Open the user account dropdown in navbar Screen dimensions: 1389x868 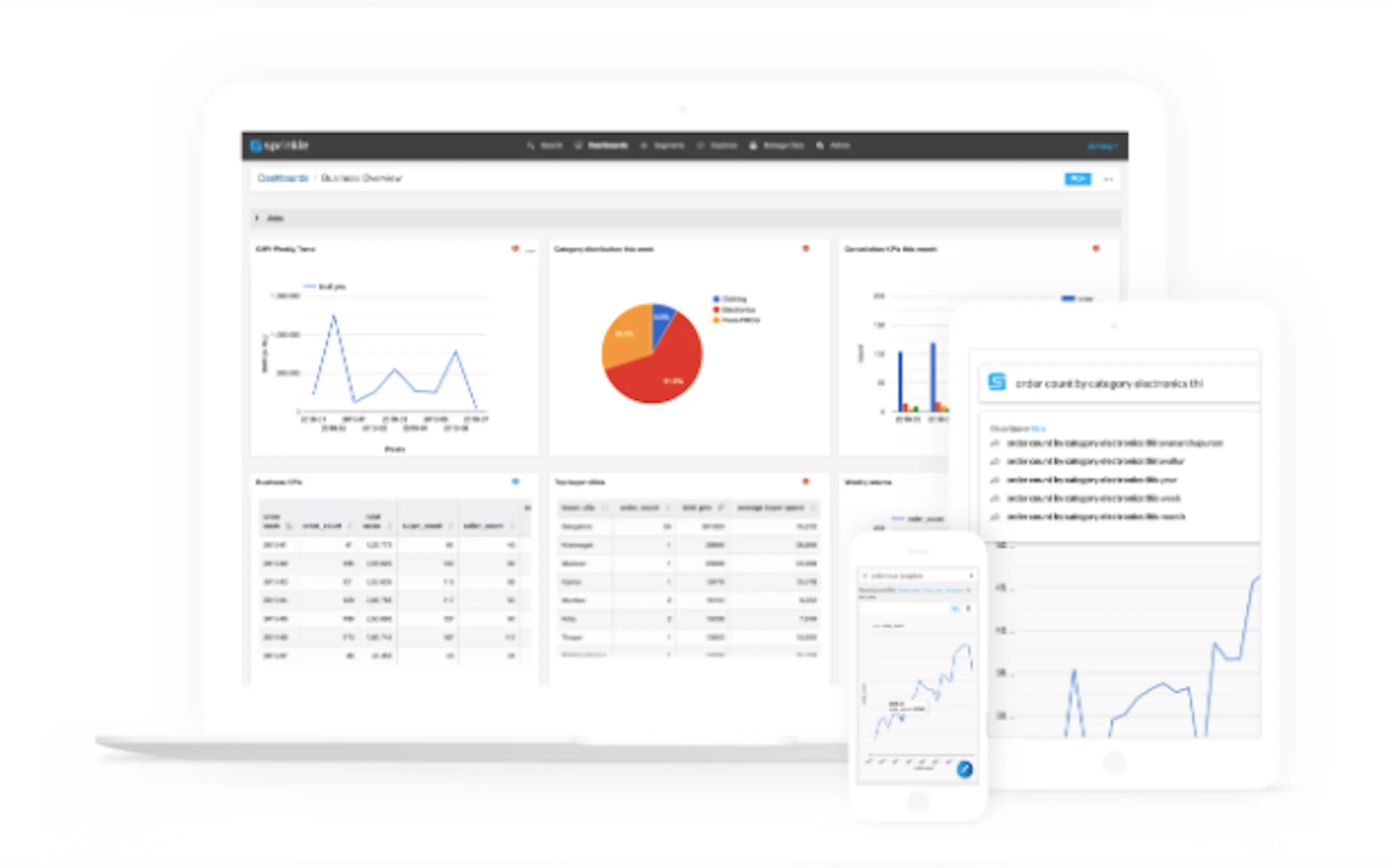pyautogui.click(x=1102, y=146)
